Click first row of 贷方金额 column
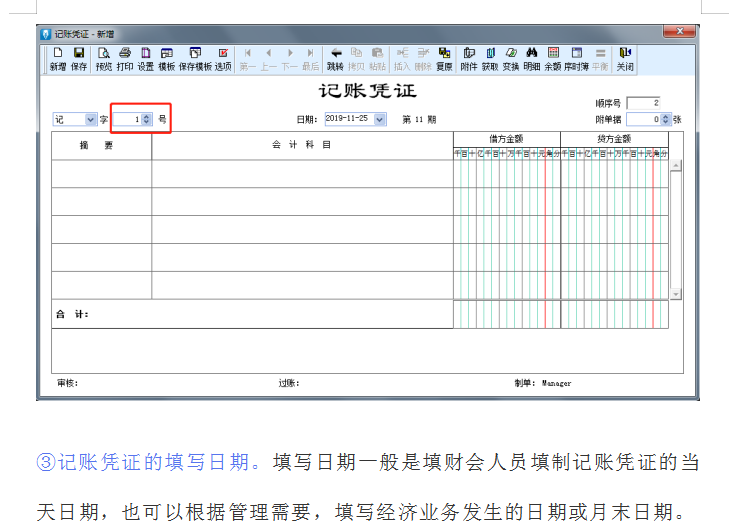 tap(615, 174)
